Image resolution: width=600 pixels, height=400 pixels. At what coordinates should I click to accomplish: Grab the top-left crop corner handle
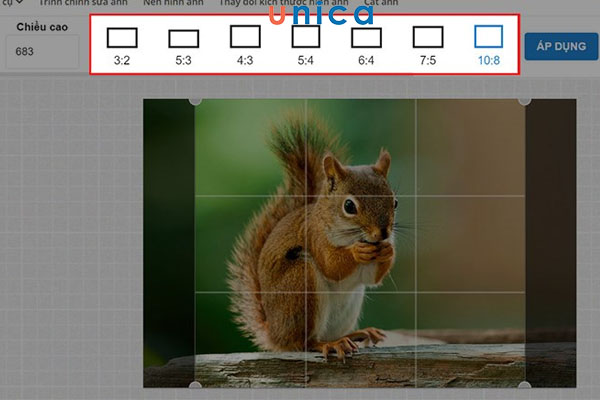pos(195,101)
